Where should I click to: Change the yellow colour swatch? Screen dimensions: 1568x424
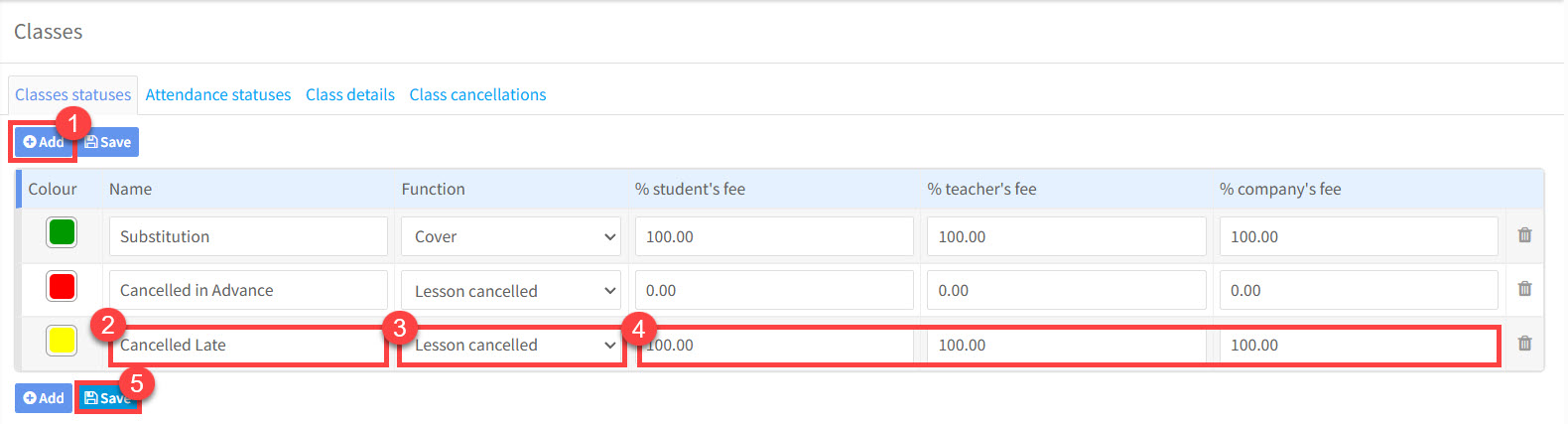coord(62,341)
